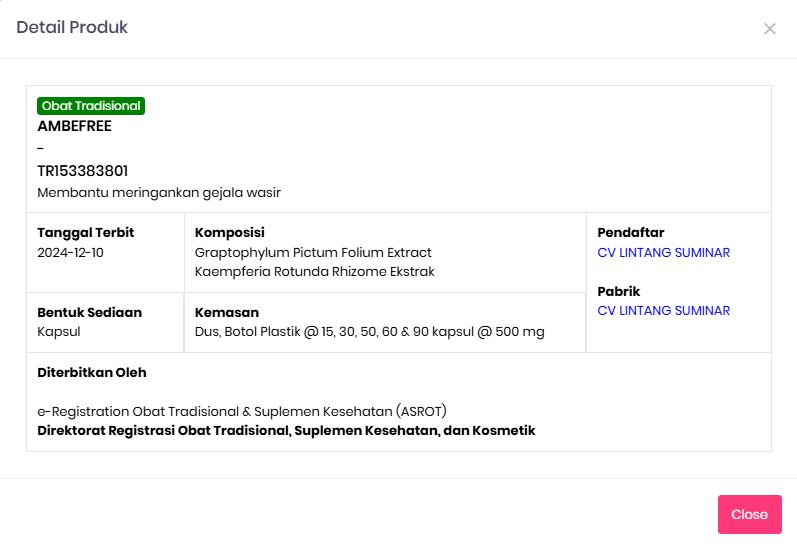Select the AMBEFREE product name
The width and height of the screenshot is (797, 544).
pos(74,127)
